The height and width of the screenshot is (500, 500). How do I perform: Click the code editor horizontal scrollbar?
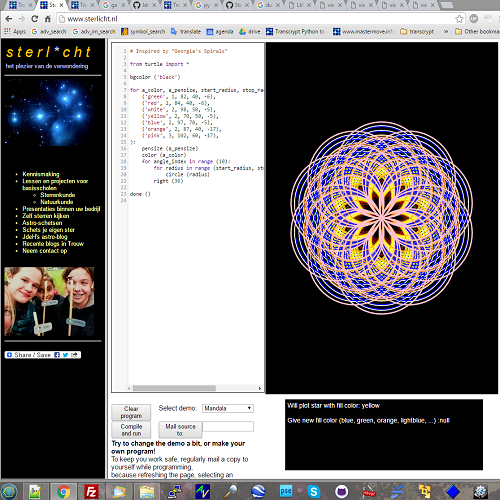pyautogui.click(x=174, y=388)
